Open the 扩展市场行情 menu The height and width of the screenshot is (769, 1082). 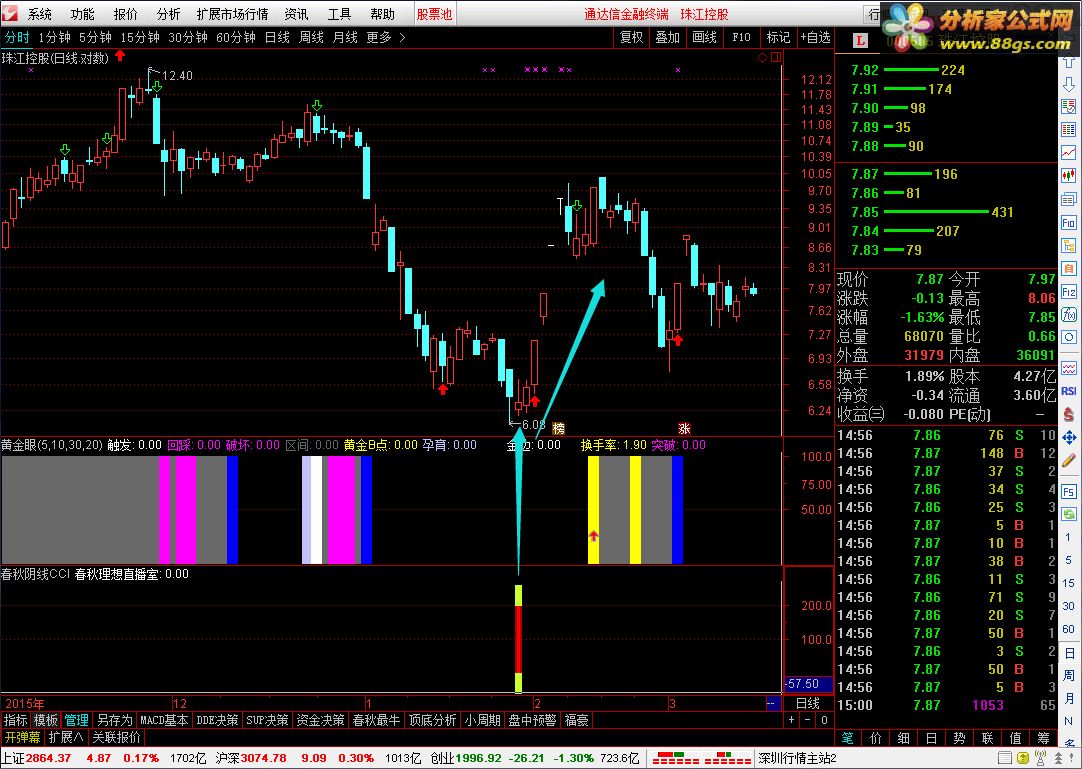[x=233, y=14]
